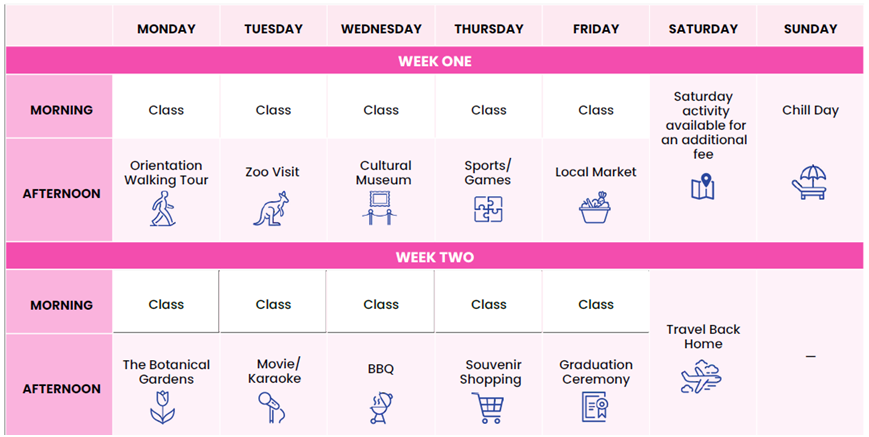869x437 pixels.
Task: Click the walking person icon under Orientation Walking Tour
Action: click(x=163, y=208)
